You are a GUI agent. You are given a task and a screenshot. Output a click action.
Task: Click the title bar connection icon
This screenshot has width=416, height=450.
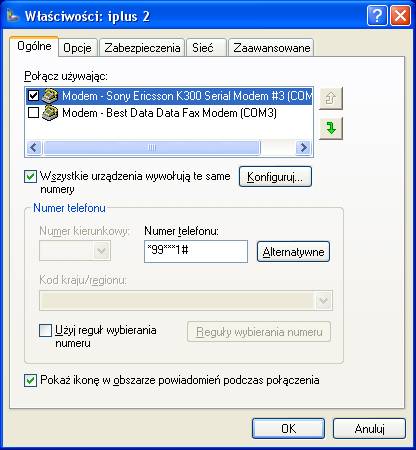(13, 16)
